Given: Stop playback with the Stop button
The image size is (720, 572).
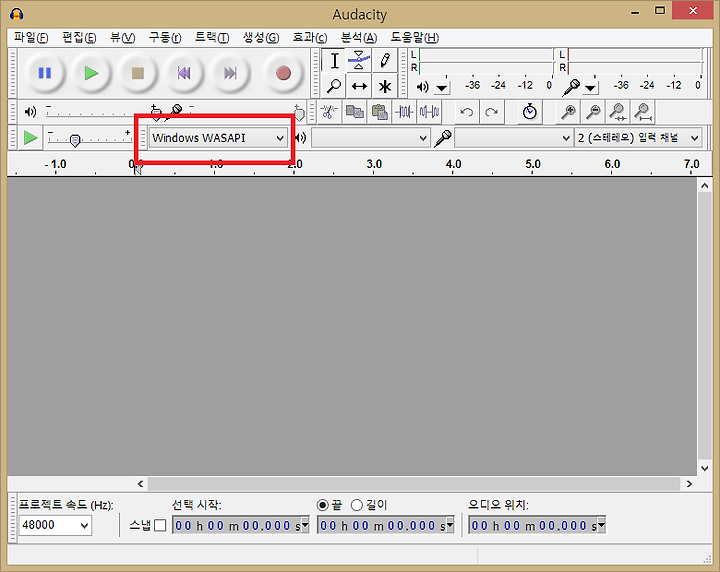Looking at the screenshot, I should 138,73.
